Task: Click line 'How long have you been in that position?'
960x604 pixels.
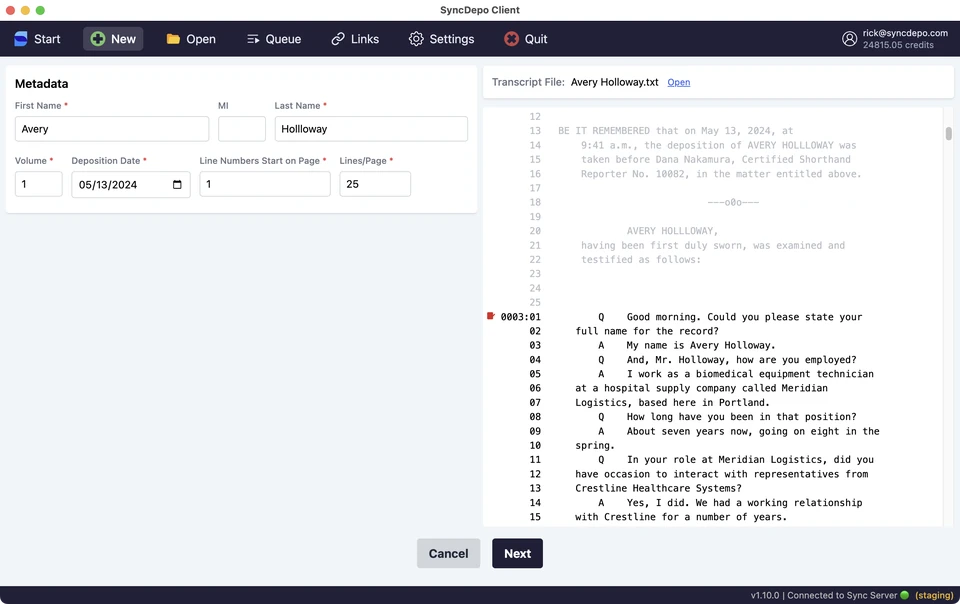Action: click(x=741, y=417)
